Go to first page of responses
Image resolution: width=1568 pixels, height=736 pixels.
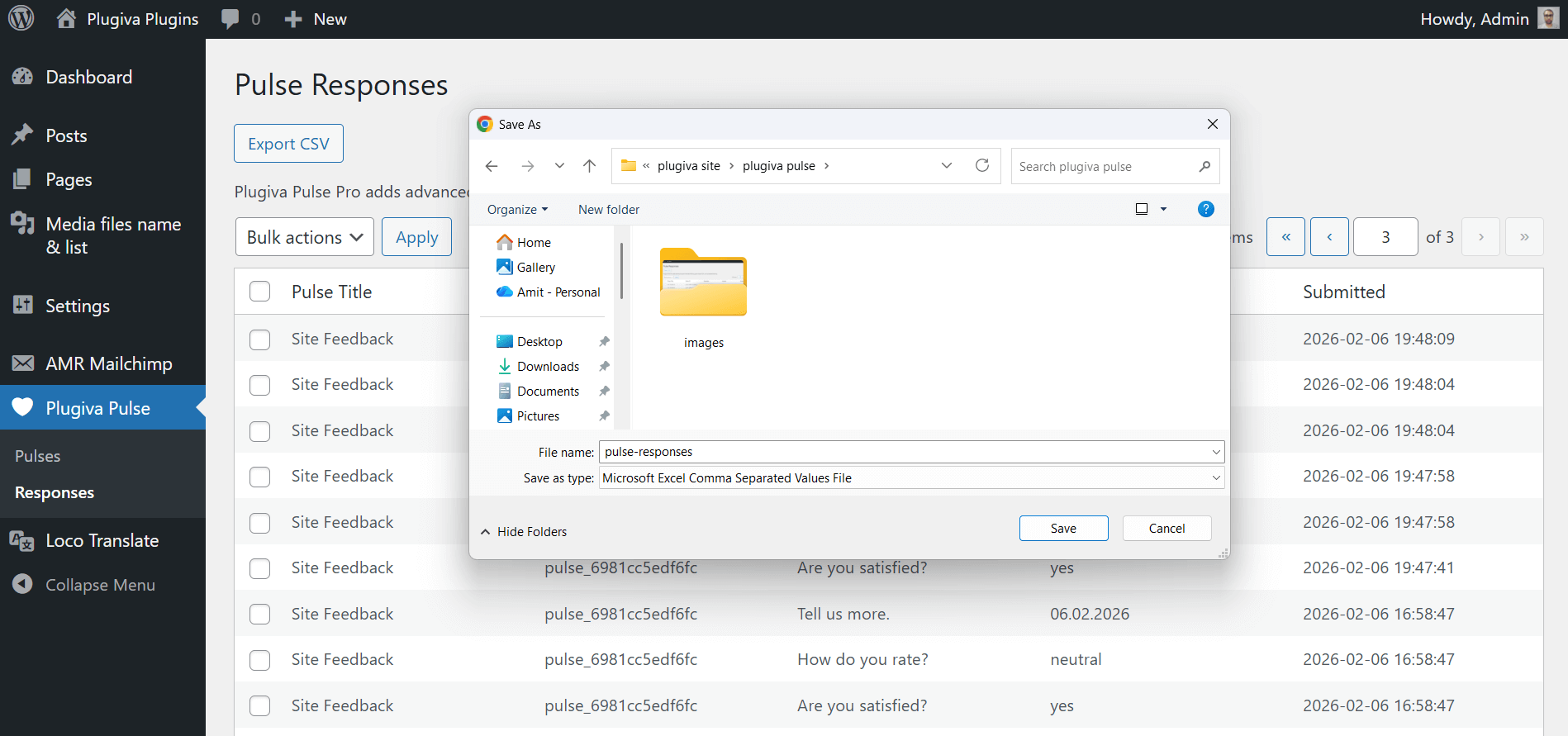coord(1286,237)
